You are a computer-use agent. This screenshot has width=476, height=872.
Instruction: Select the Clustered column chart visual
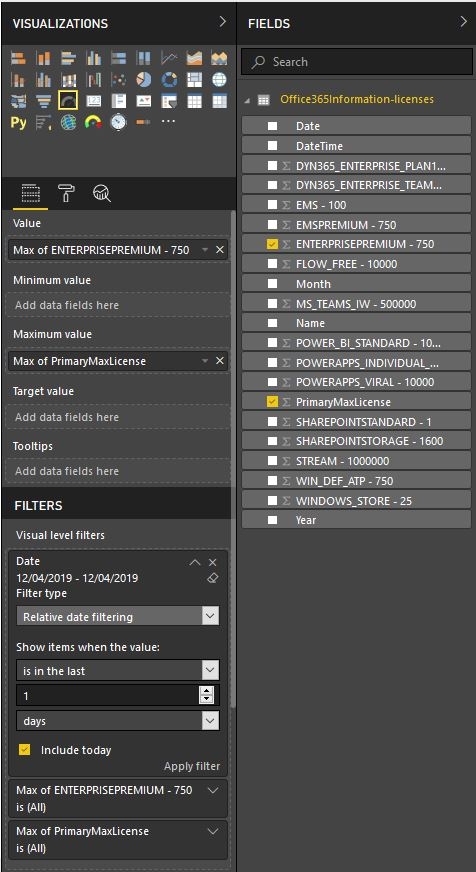click(93, 58)
